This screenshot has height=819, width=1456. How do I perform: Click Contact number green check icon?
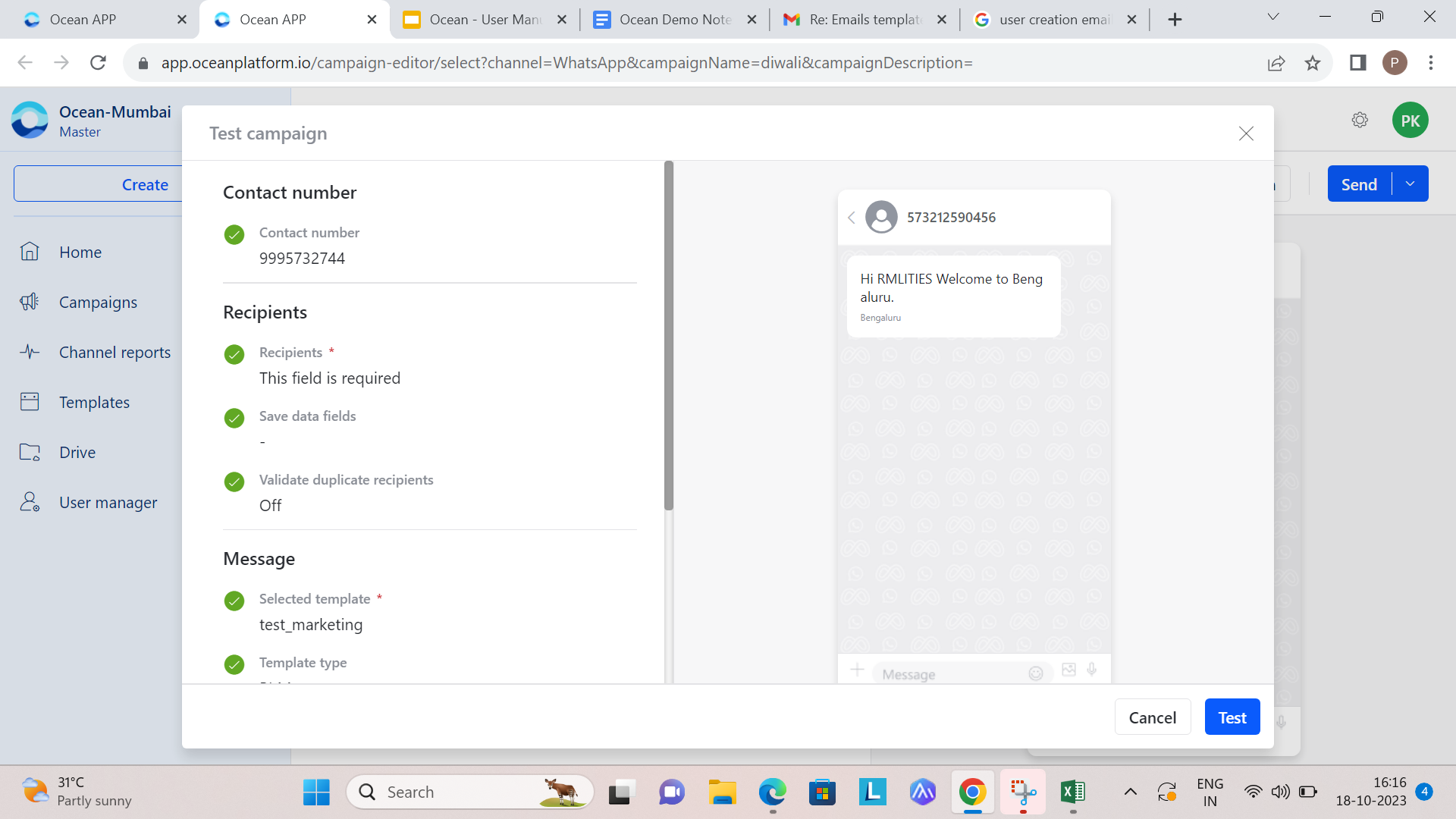click(x=234, y=235)
